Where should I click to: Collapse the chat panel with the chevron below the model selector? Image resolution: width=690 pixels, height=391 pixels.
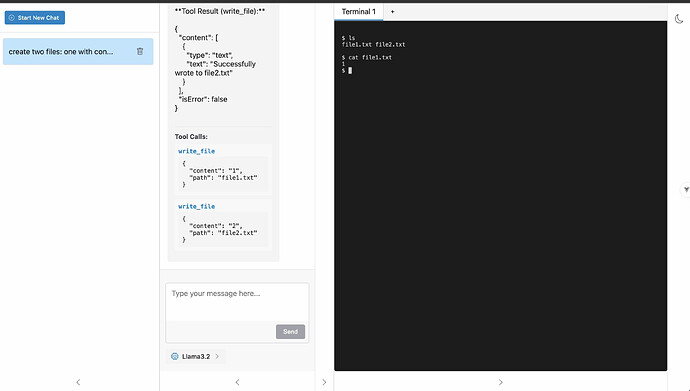(x=237, y=382)
